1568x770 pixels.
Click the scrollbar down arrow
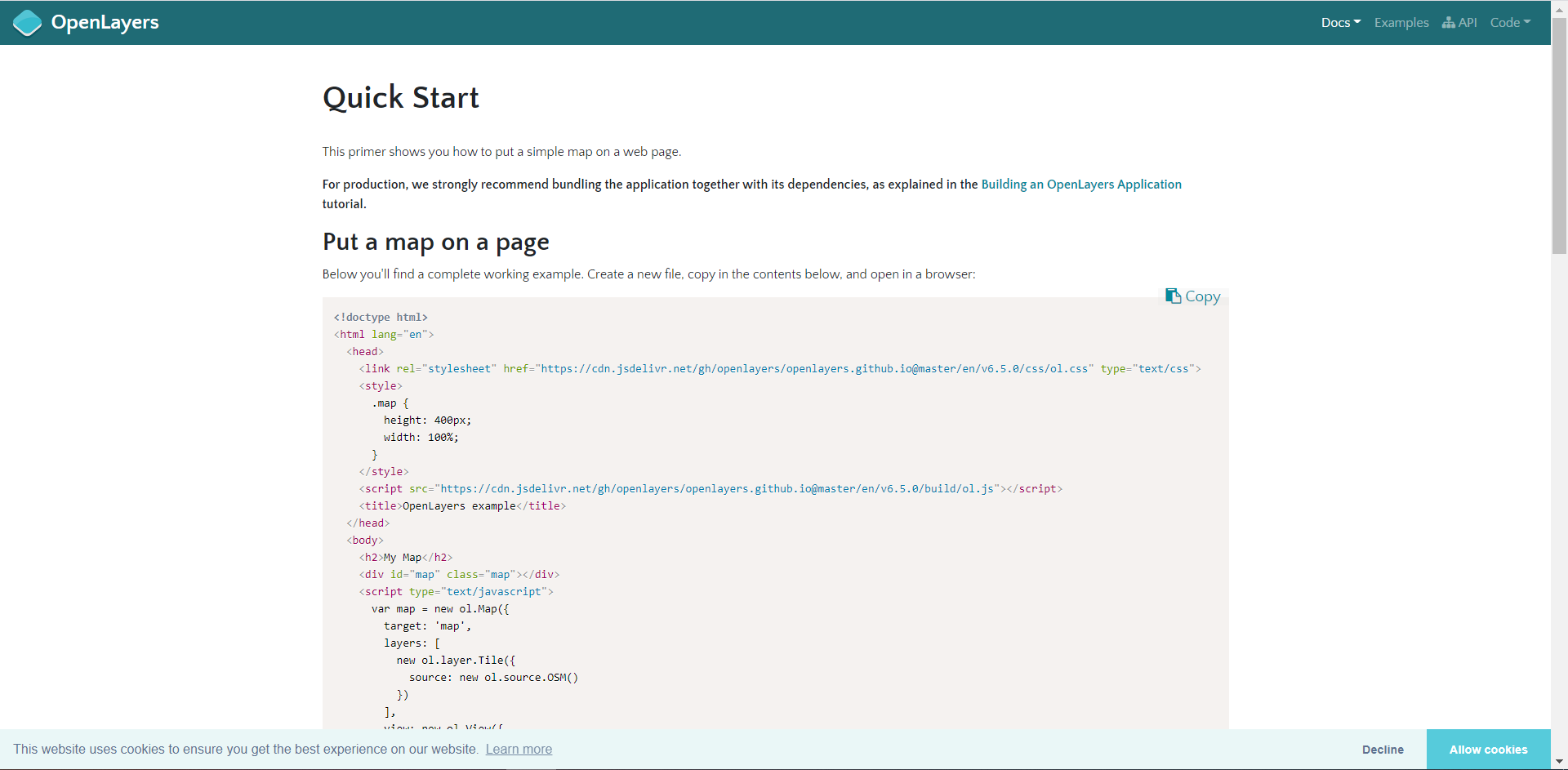[1559, 762]
